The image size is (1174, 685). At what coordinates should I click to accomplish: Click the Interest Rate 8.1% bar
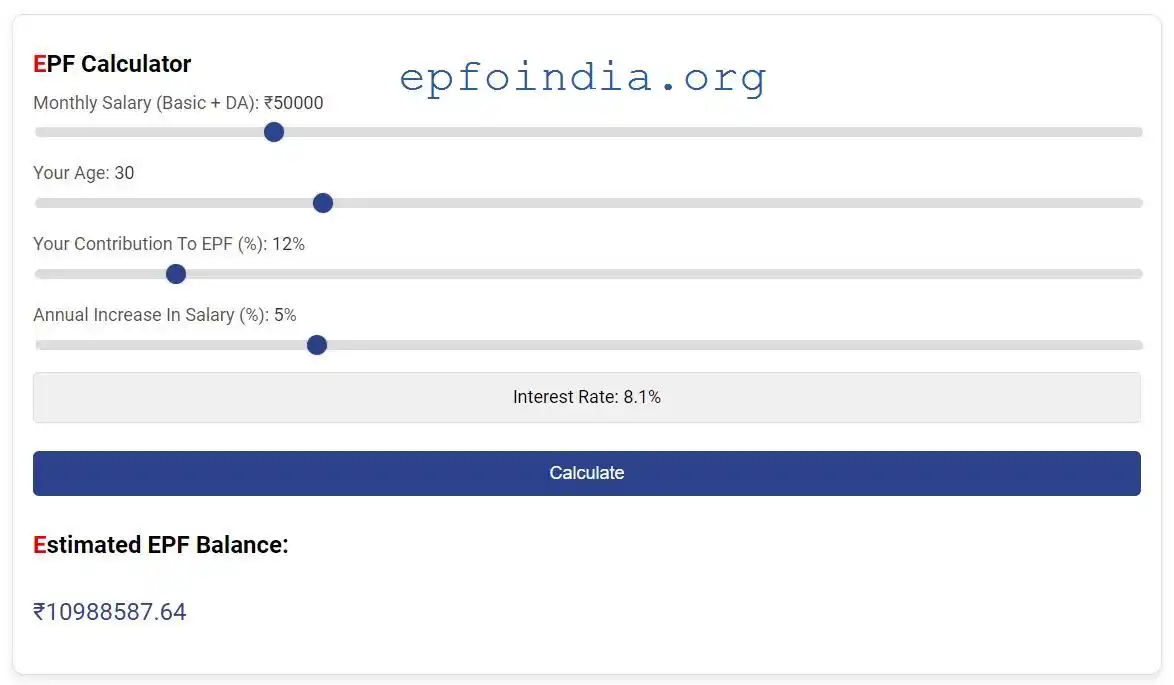(x=587, y=396)
